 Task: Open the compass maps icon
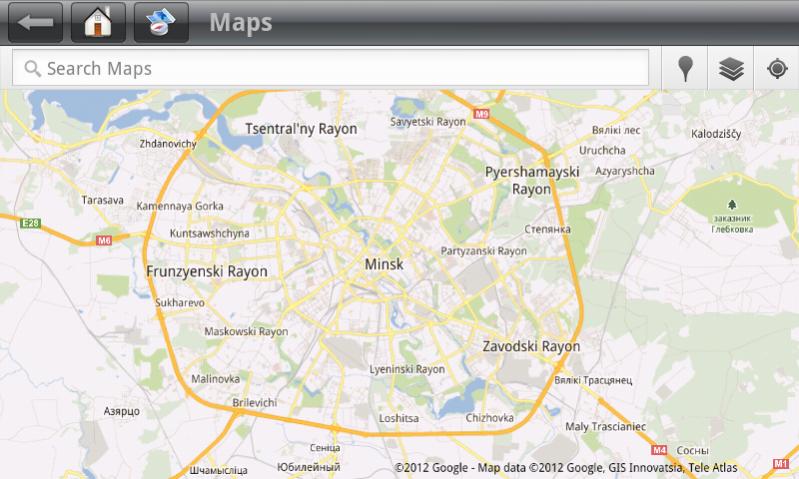(161, 22)
